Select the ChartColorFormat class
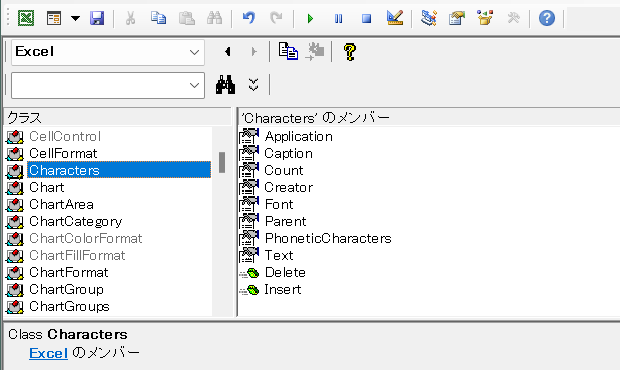This screenshot has height=370, width=620. click(86, 238)
